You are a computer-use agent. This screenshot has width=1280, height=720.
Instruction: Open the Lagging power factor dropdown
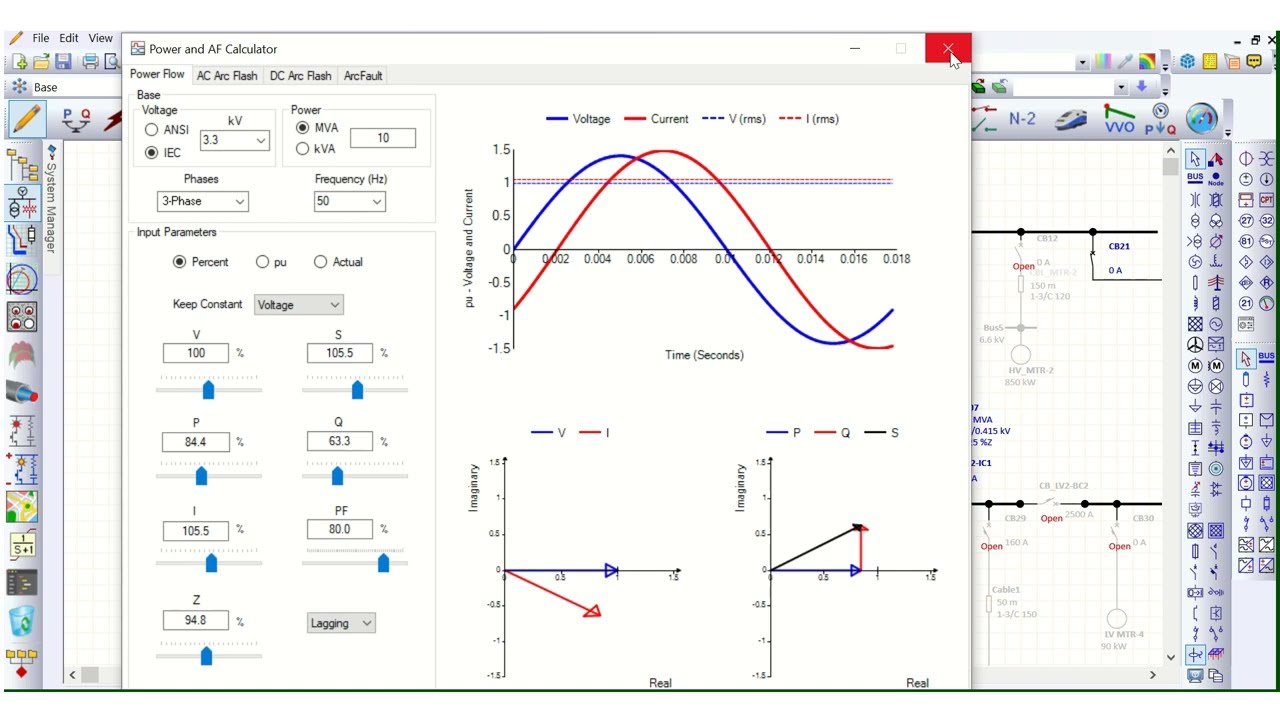pyautogui.click(x=341, y=623)
